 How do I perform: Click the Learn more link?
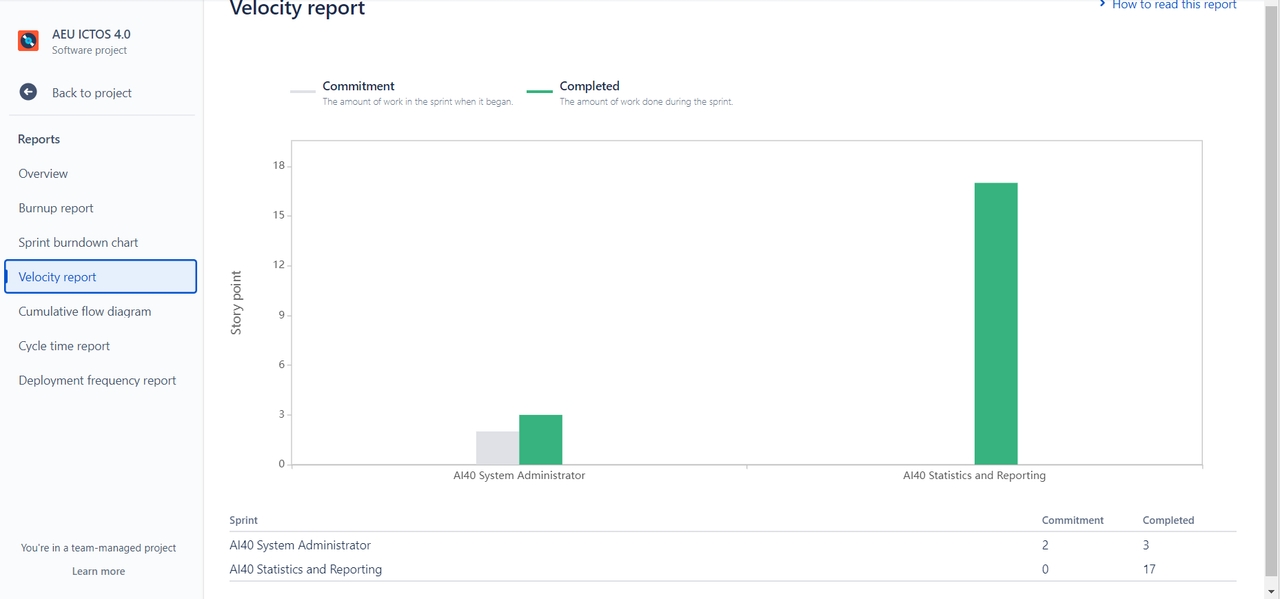coord(98,571)
